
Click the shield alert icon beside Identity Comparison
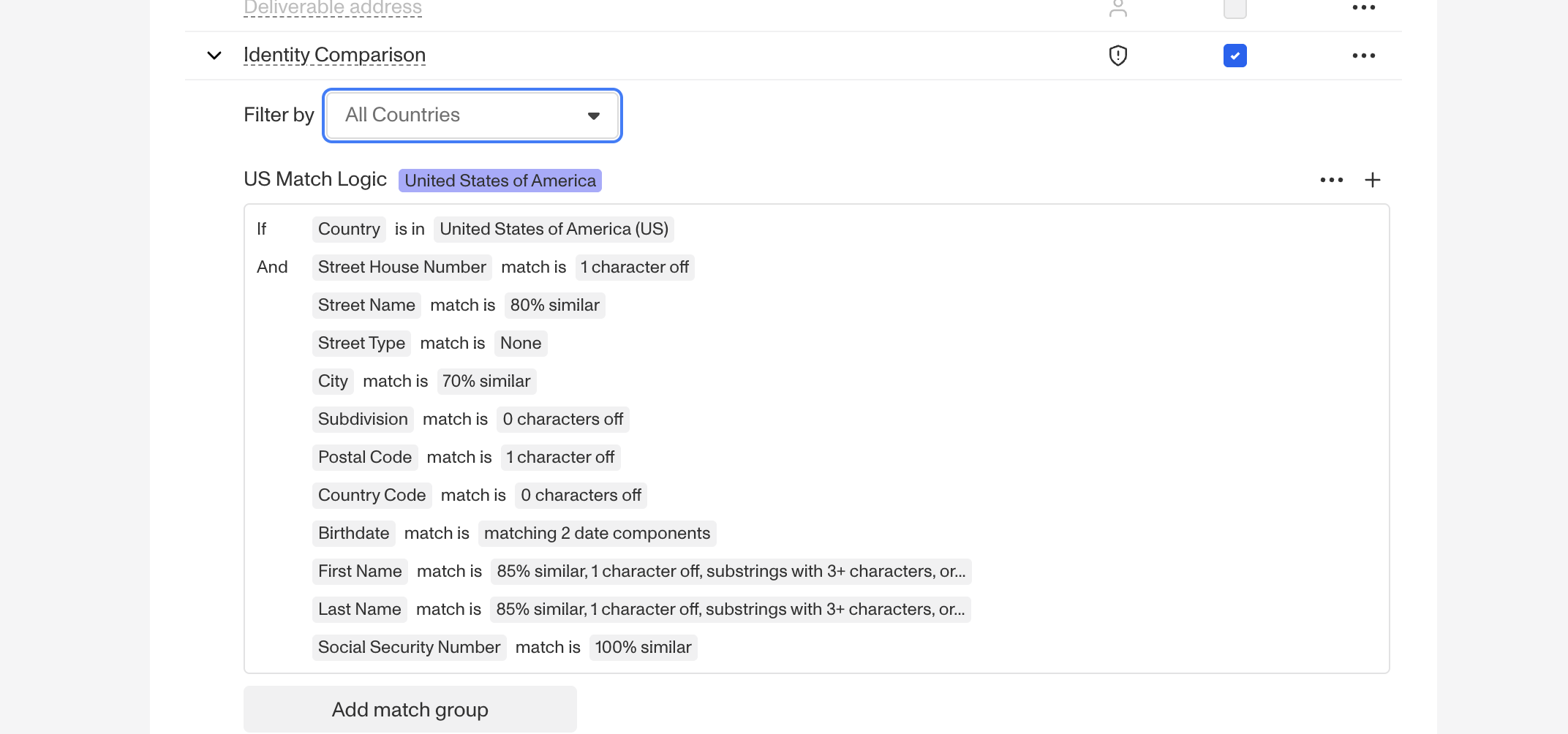click(1117, 55)
